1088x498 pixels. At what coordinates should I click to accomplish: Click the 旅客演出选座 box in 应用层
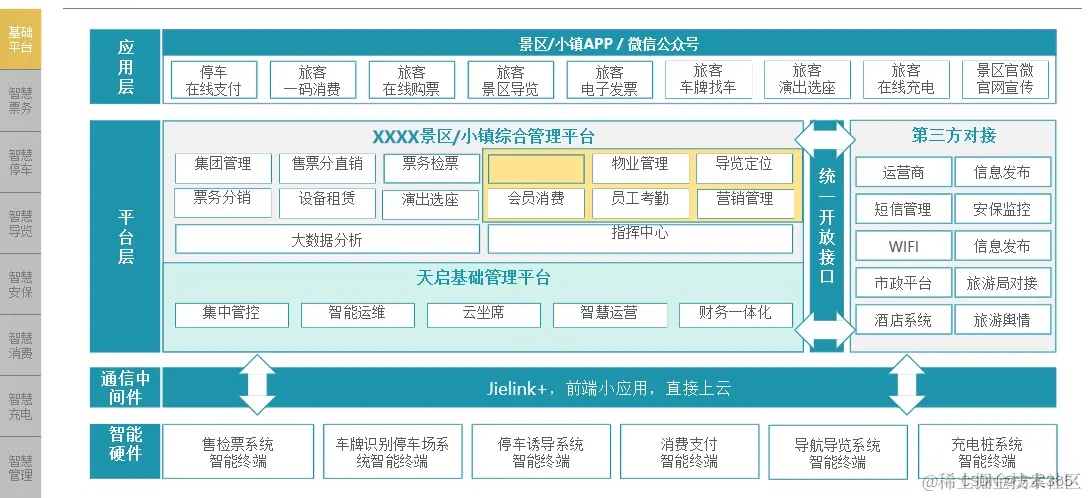click(x=807, y=79)
